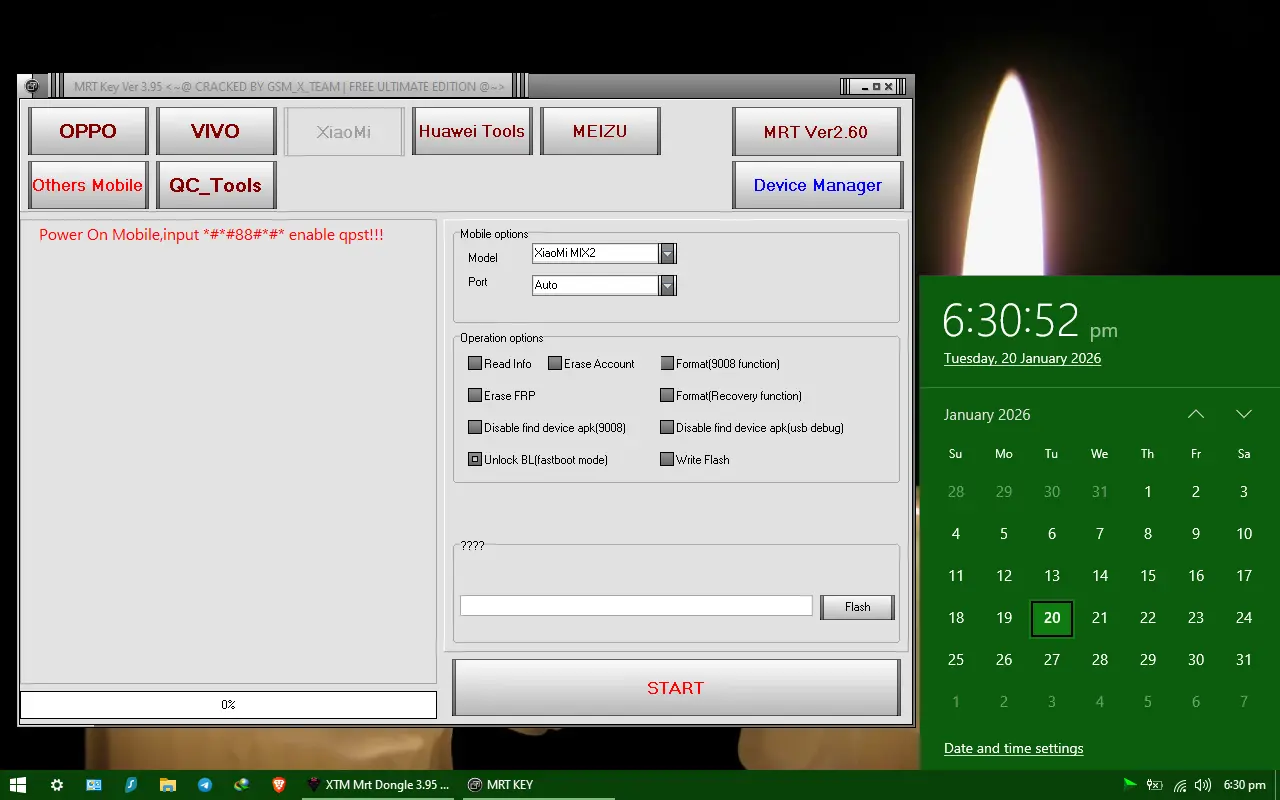
Task: Switch to the VIVO tab
Action: point(216,131)
